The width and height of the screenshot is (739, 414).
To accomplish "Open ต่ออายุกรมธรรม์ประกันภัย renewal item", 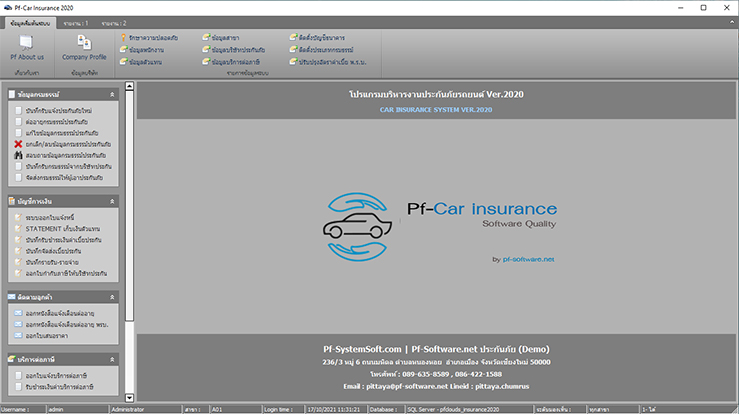I will (x=51, y=122).
